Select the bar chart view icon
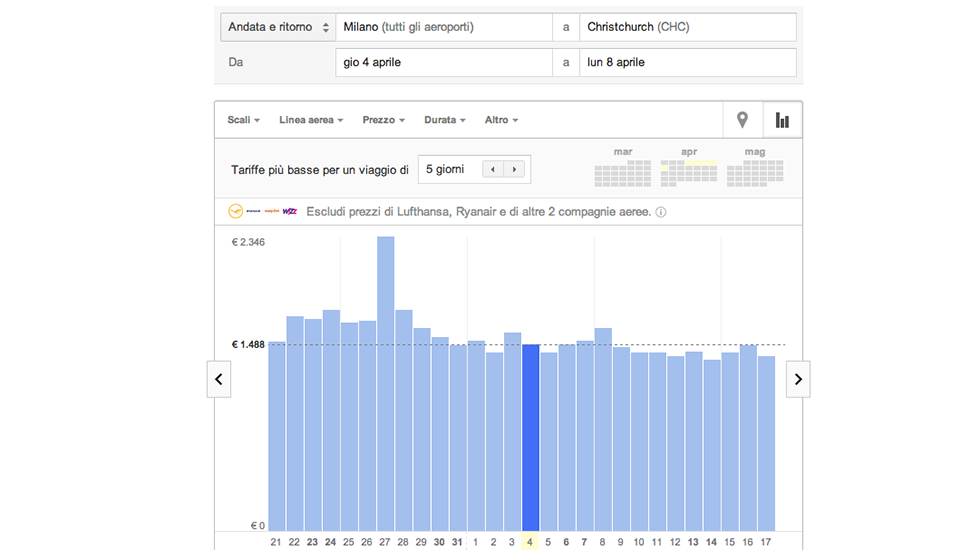This screenshot has height=550, width=980. tap(782, 120)
